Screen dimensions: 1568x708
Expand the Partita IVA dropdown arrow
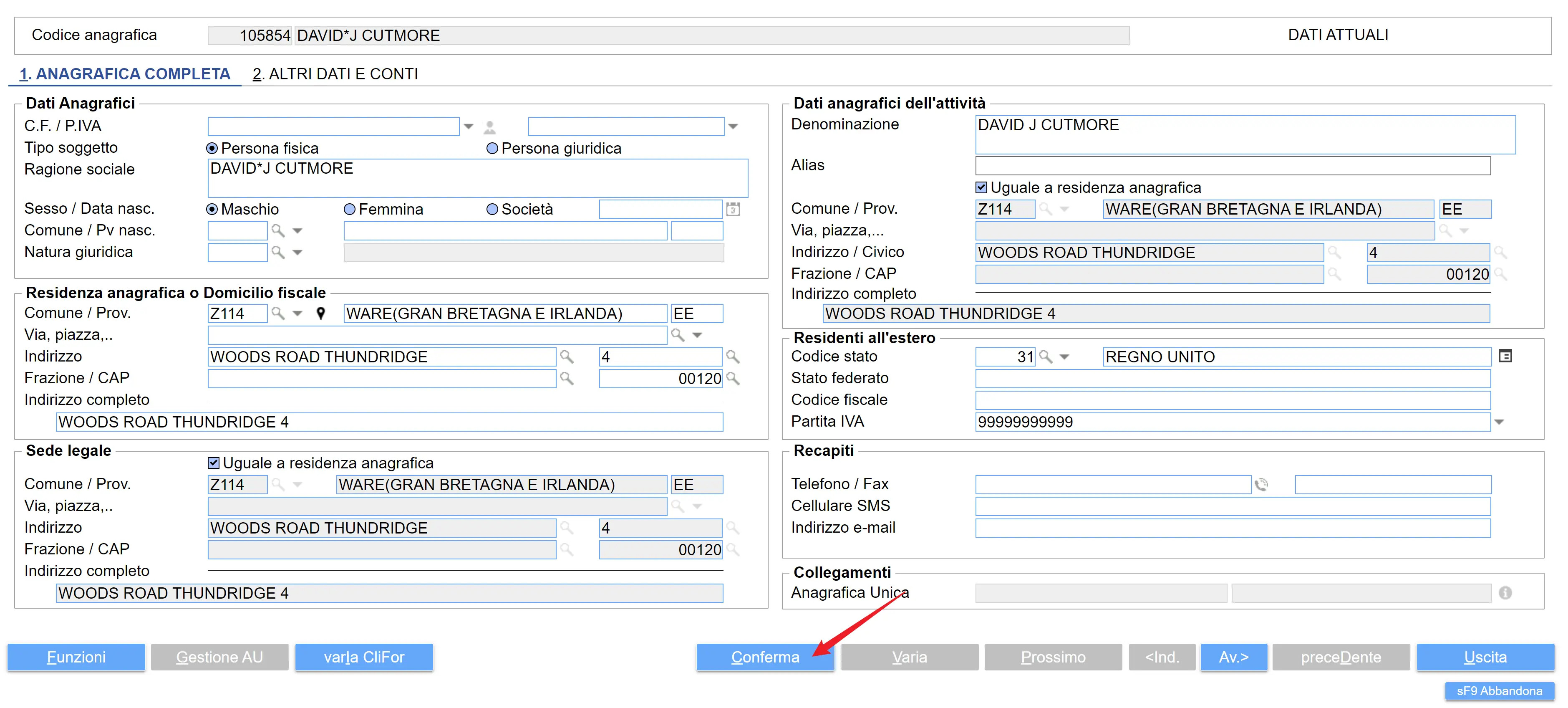[1499, 422]
